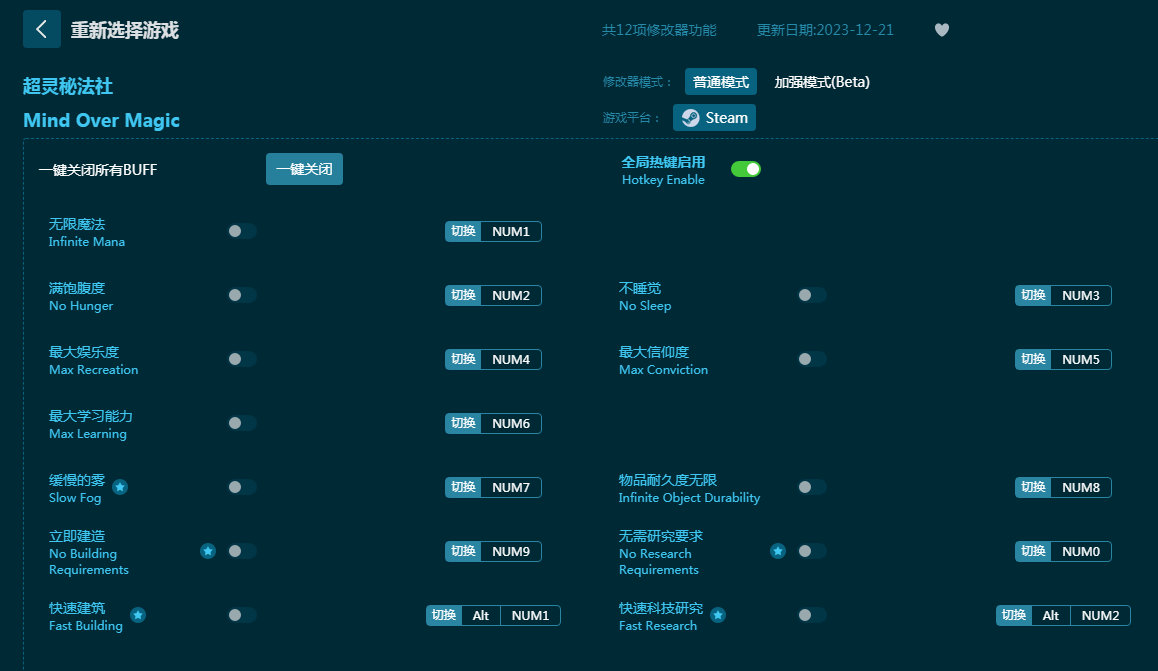The height and width of the screenshot is (671, 1158).
Task: Switch to 加强模式(Beta) enhanced mode
Action: (x=822, y=82)
